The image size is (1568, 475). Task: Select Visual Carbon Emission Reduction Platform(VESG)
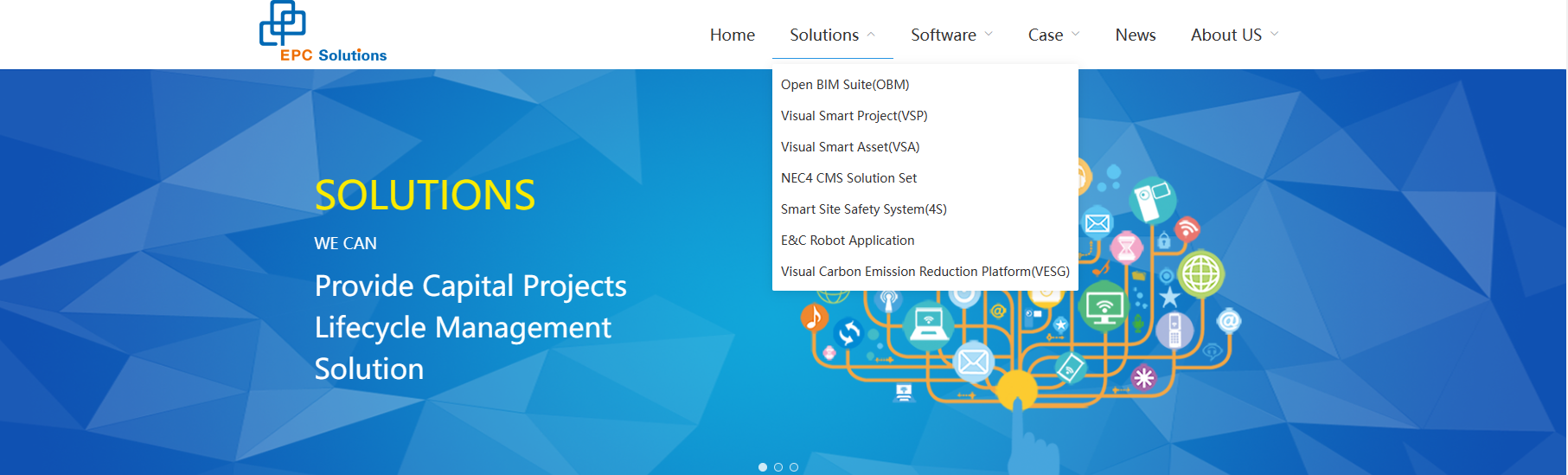(x=925, y=272)
